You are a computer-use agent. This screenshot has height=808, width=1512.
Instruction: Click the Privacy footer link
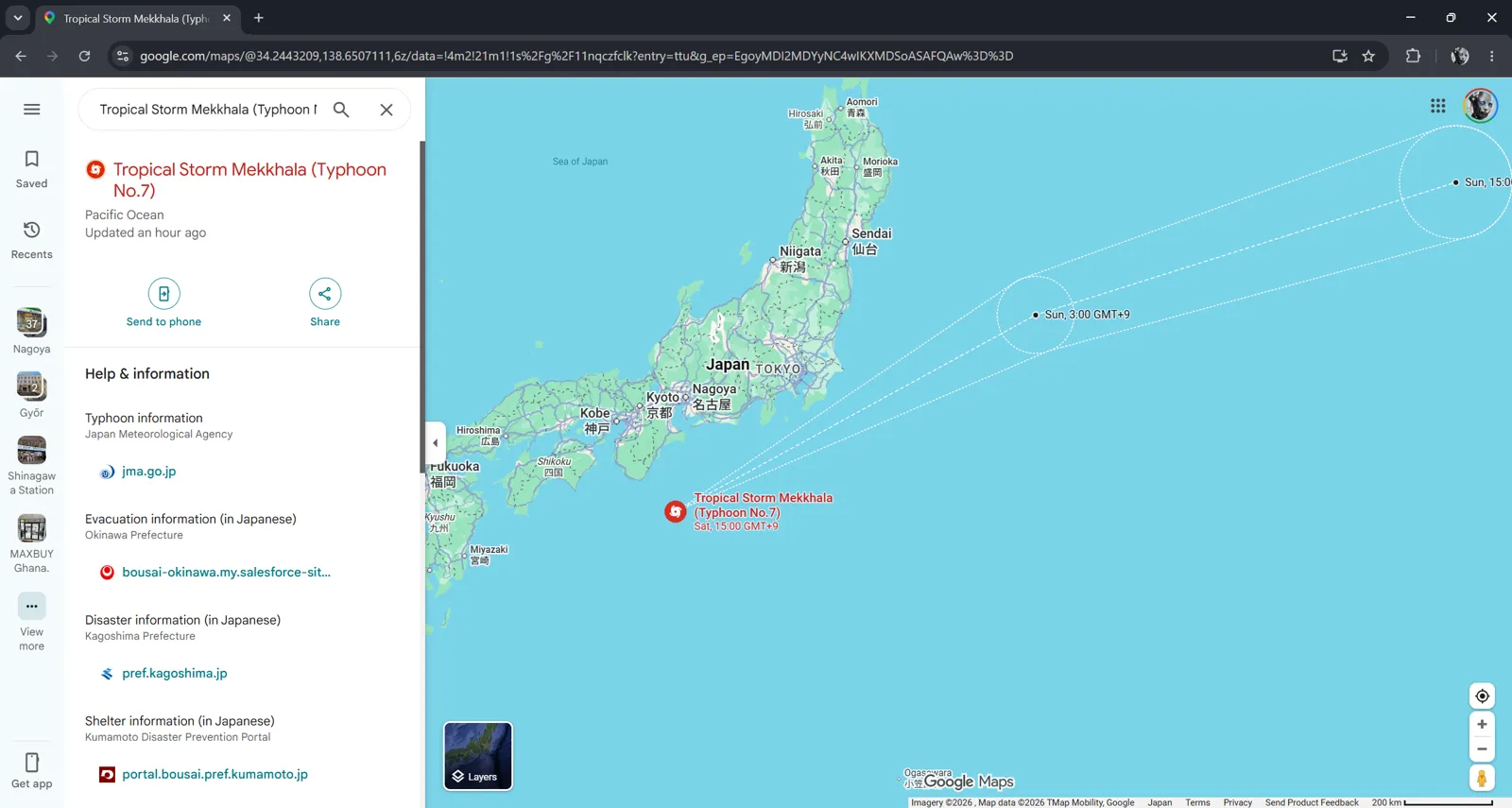1237,802
